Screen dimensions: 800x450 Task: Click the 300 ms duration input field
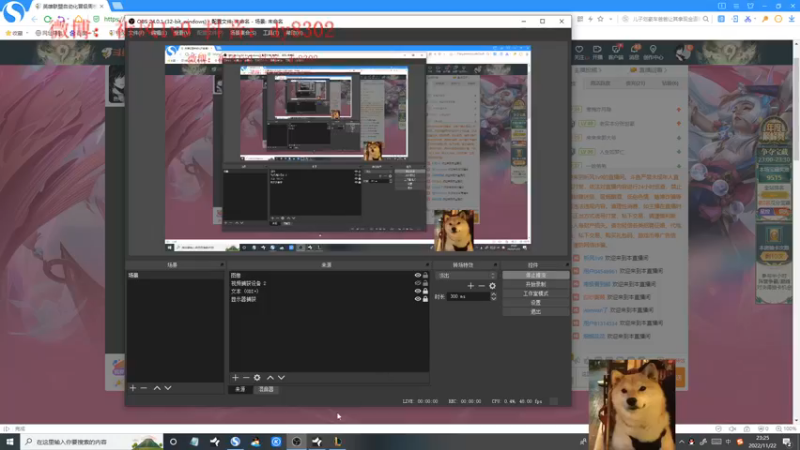(x=468, y=296)
